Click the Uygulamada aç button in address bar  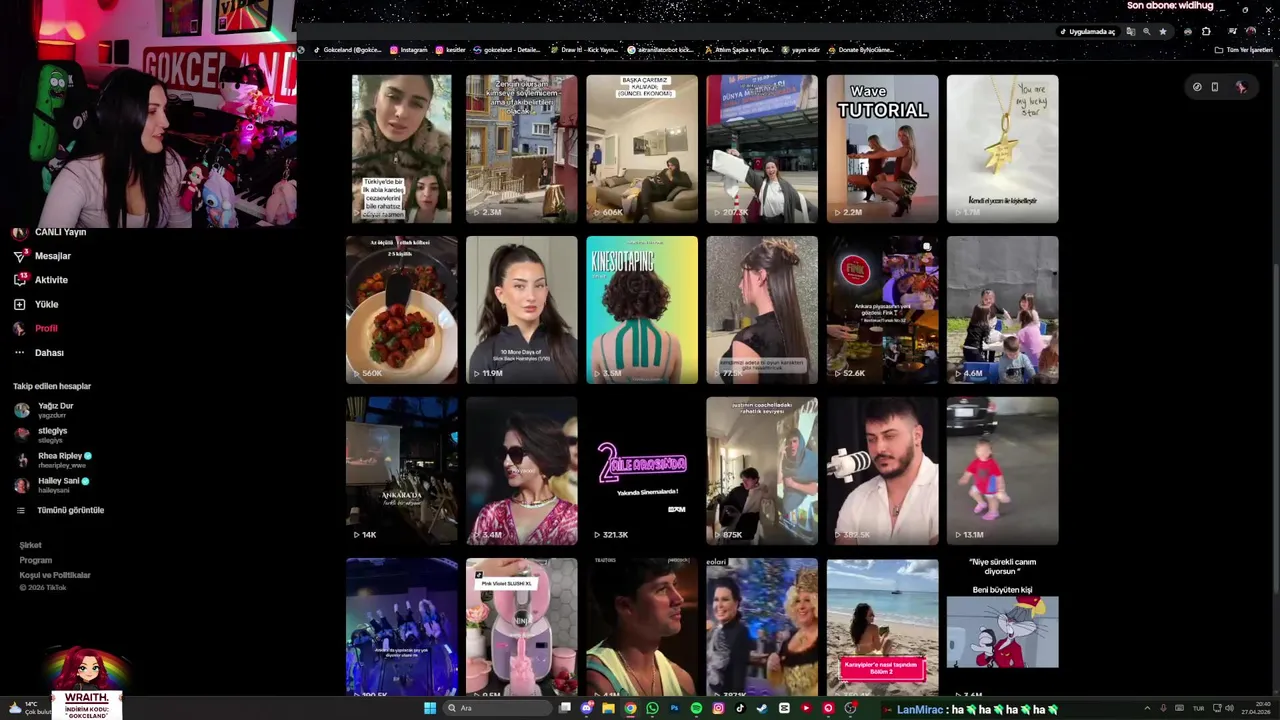tap(1087, 32)
